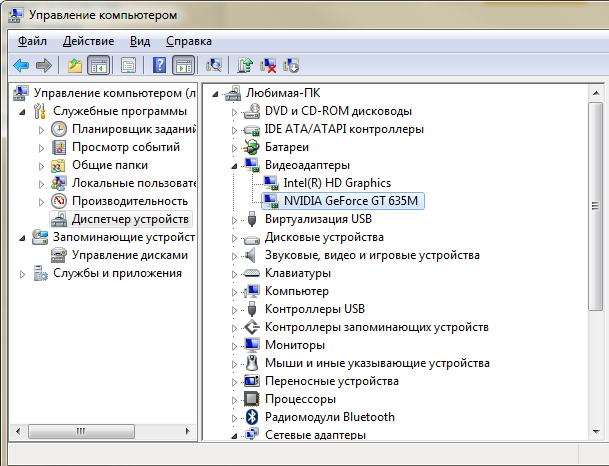This screenshot has width=609, height=466.
Task: Click the Радиомодули Bluetooth icon
Action: [252, 417]
